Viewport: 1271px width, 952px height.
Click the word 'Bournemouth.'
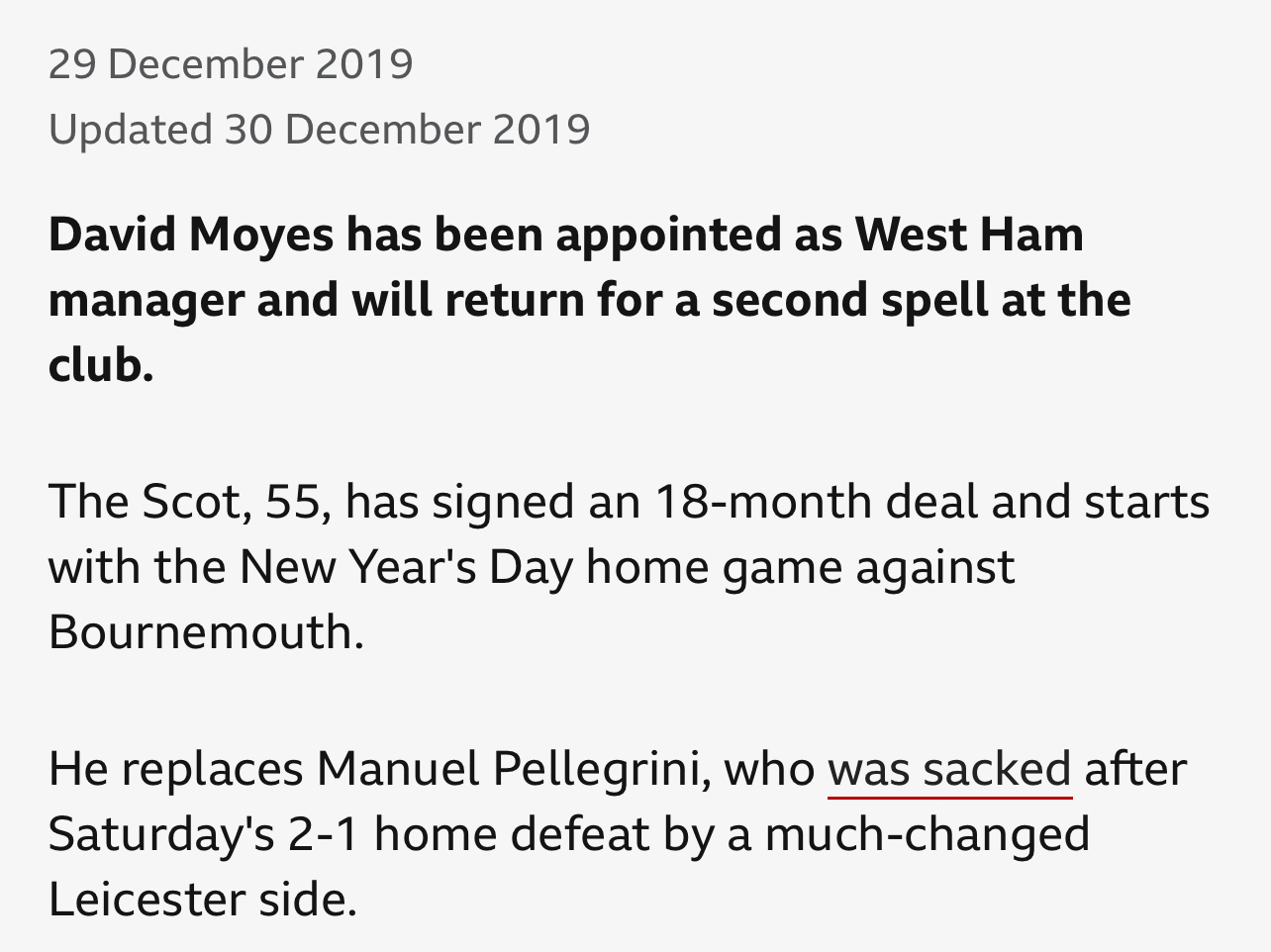206,632
